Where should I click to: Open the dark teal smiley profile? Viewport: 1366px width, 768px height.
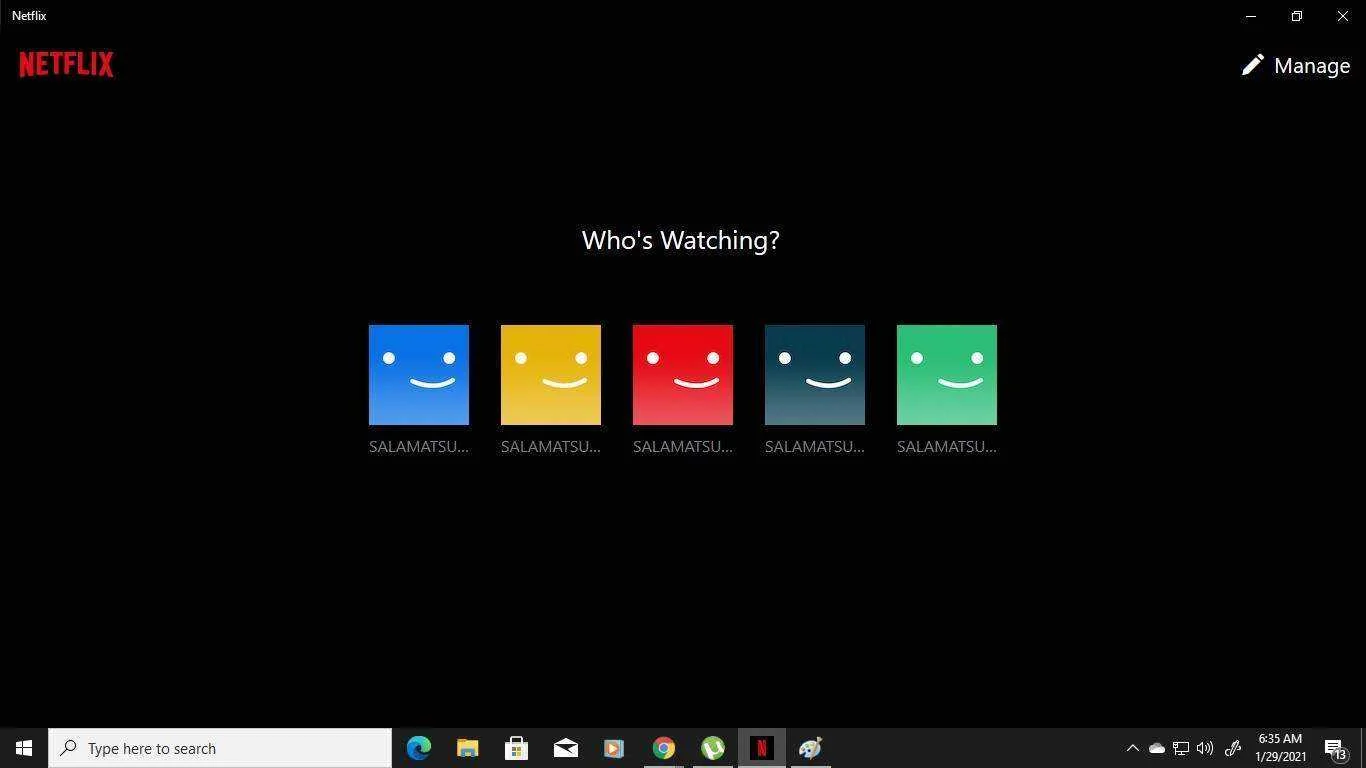pos(815,375)
